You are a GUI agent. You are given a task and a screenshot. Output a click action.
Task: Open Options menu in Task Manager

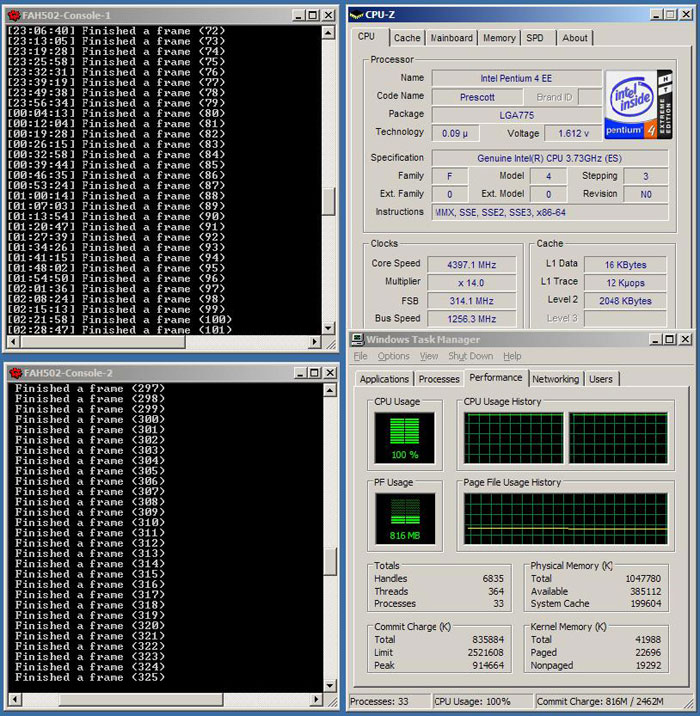tap(393, 356)
